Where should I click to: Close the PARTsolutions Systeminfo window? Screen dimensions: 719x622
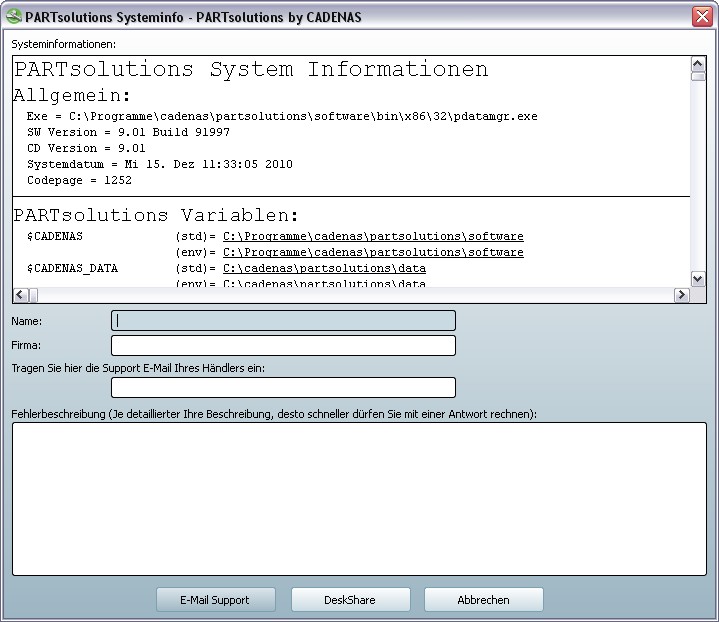click(x=702, y=17)
